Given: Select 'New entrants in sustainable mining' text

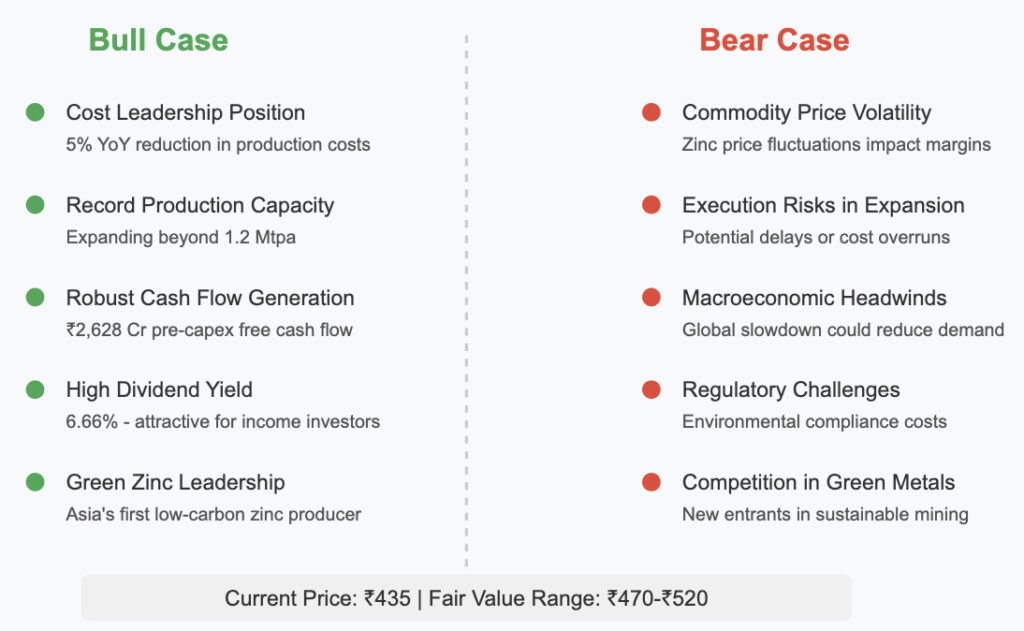Looking at the screenshot, I should [x=825, y=515].
